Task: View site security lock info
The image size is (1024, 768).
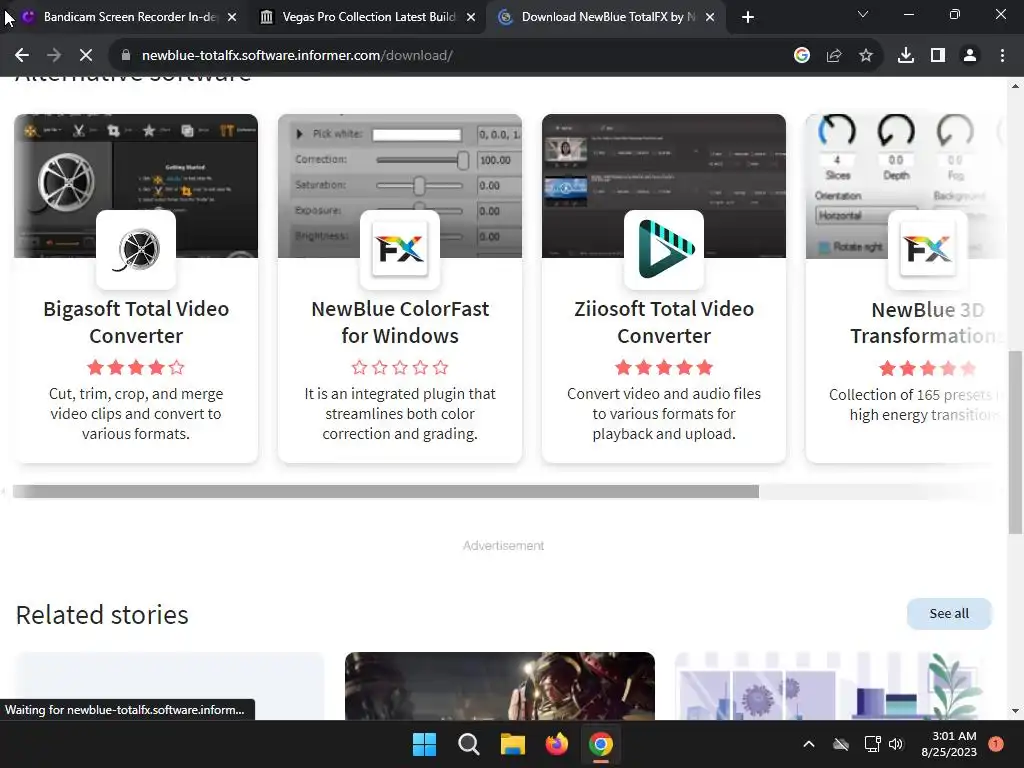Action: pyautogui.click(x=126, y=56)
